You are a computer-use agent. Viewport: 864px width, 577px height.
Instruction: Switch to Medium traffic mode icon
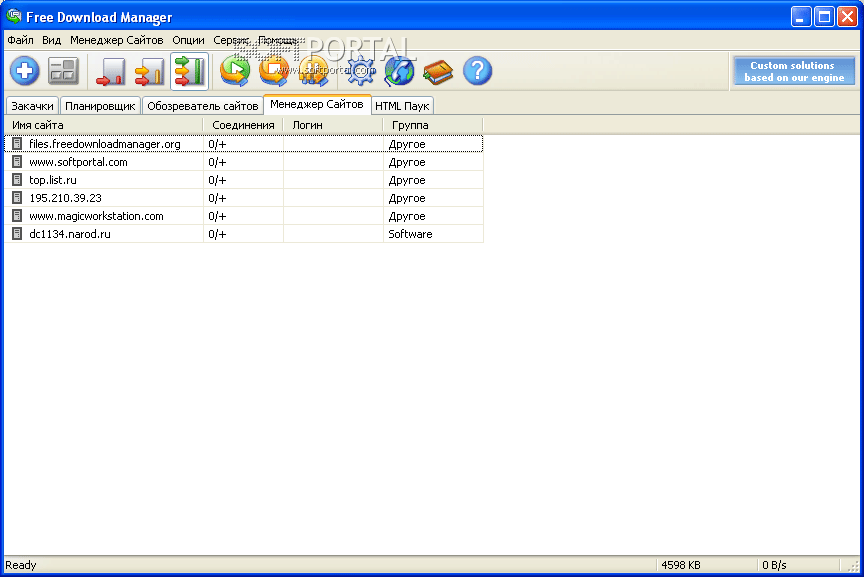click(149, 72)
